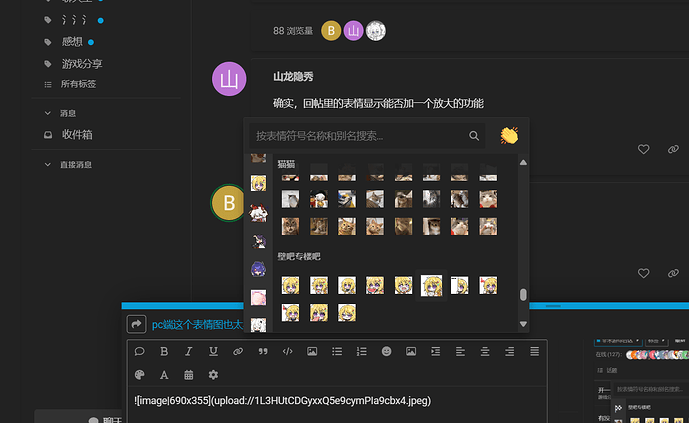The width and height of the screenshot is (689, 423).
Task: Align text left in the composer
Action: [x=460, y=351]
